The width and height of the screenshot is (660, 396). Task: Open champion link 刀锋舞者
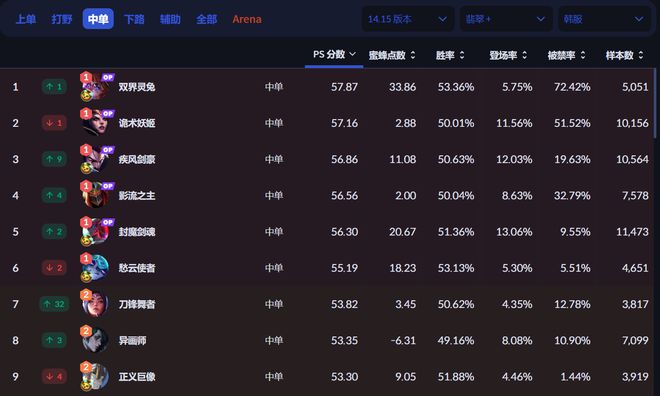[x=137, y=304]
